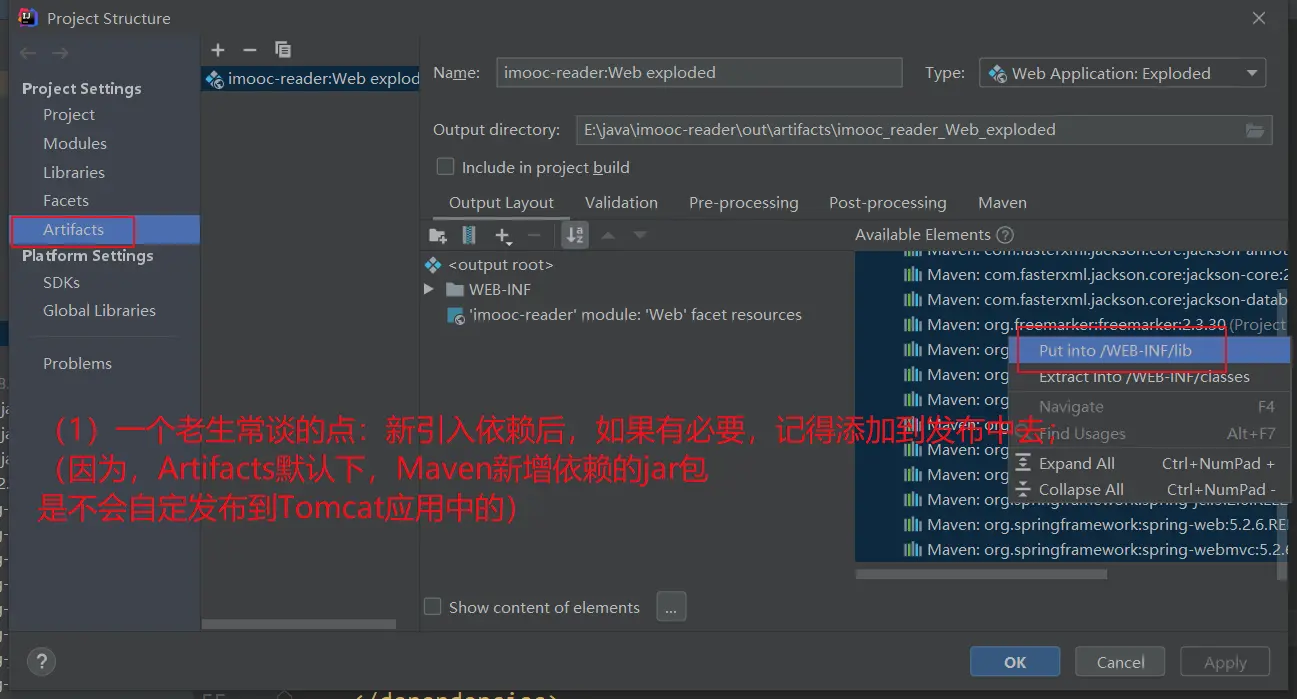Select Maven jackson-databind library row
The width and height of the screenshot is (1297, 699).
pyautogui.click(x=1071, y=299)
